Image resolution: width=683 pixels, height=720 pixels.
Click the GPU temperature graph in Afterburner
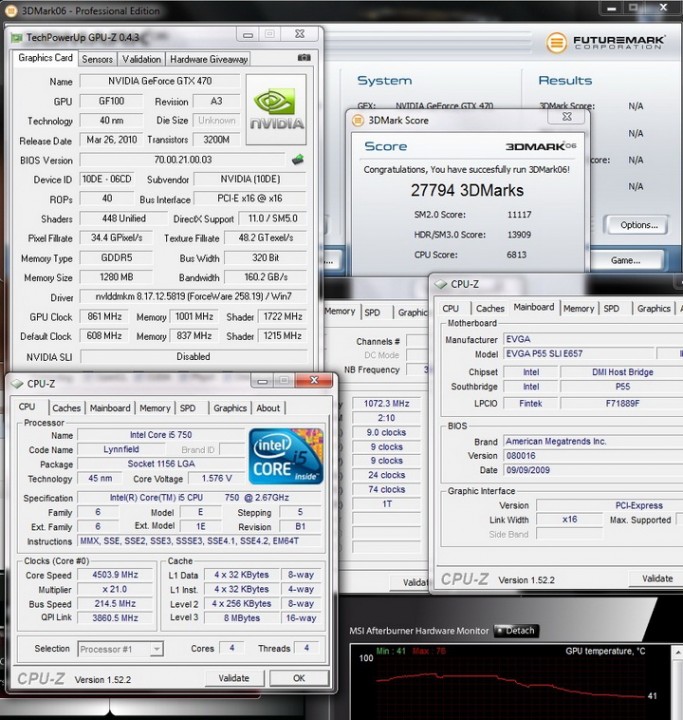[x=510, y=680]
